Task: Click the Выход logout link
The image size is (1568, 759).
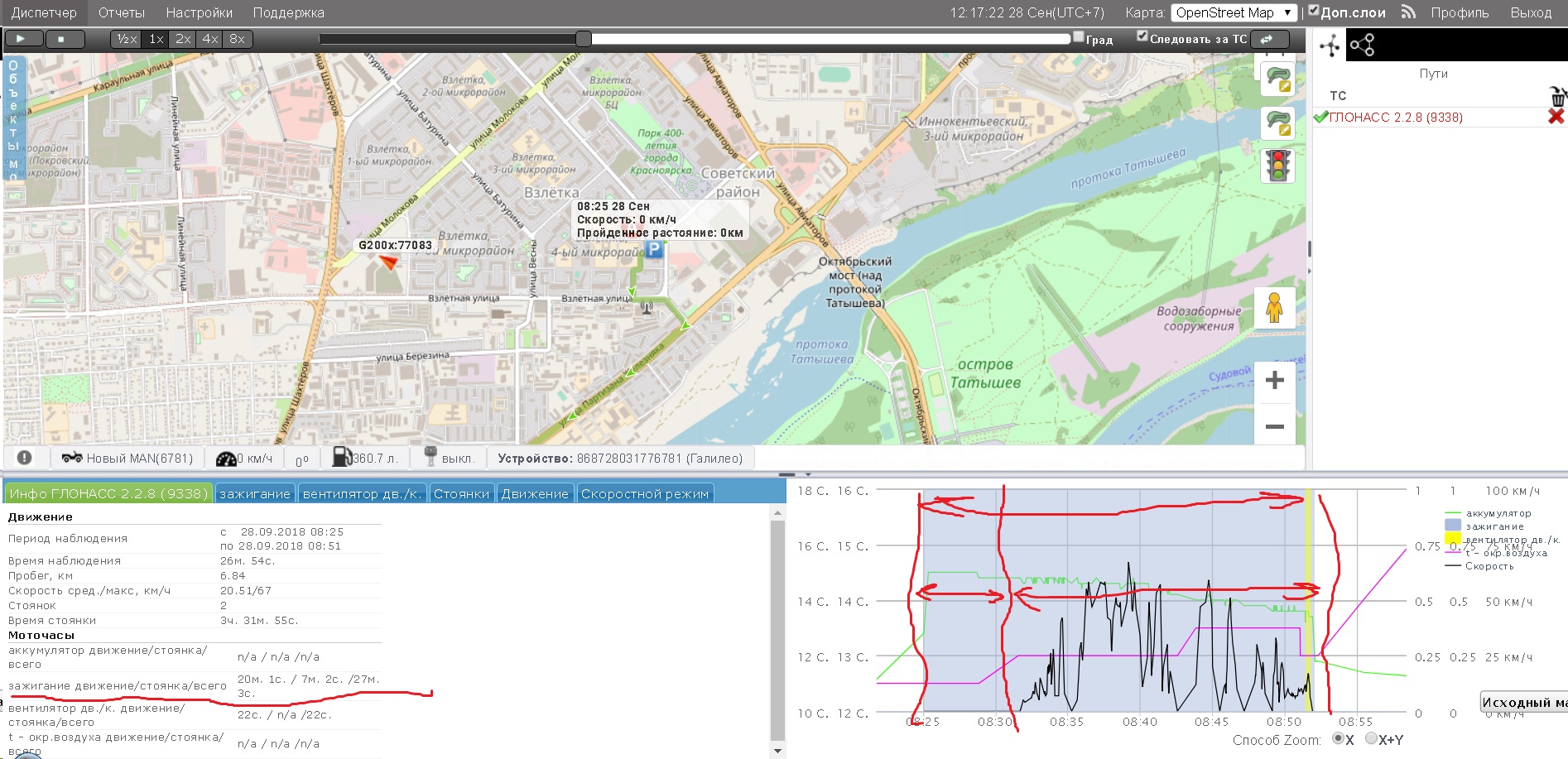Action: tap(1530, 12)
